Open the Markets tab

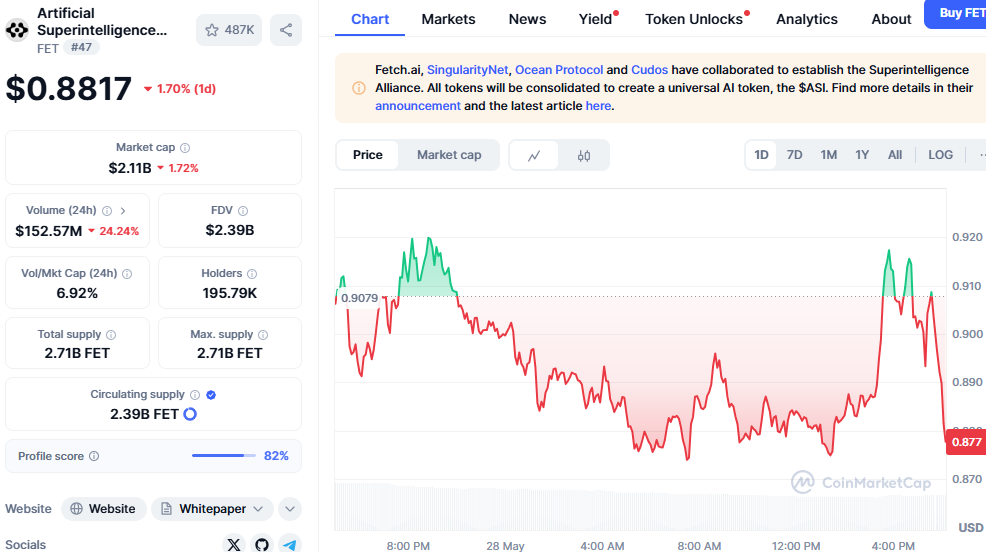point(448,19)
